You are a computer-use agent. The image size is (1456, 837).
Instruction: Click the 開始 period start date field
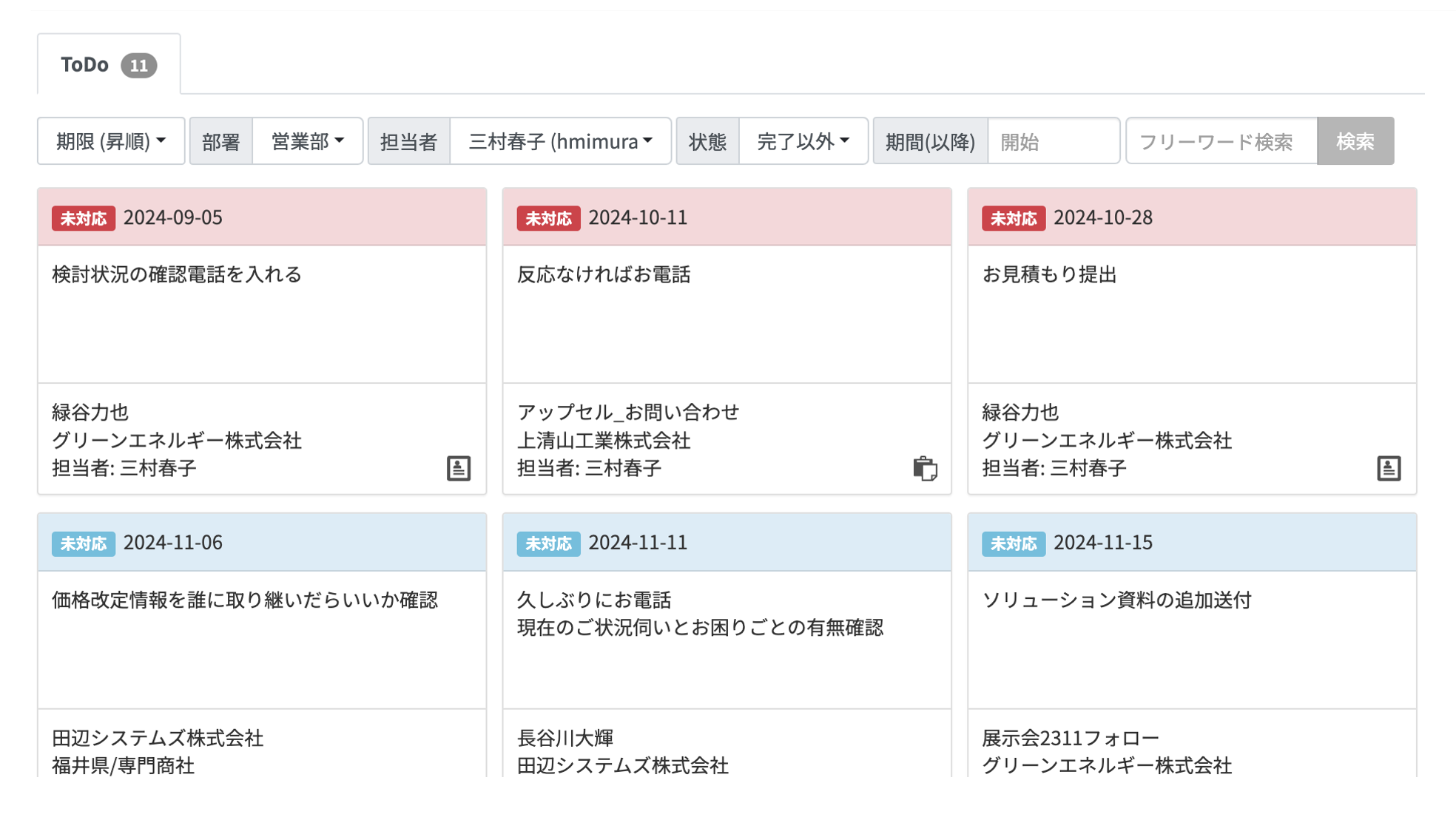click(1053, 141)
